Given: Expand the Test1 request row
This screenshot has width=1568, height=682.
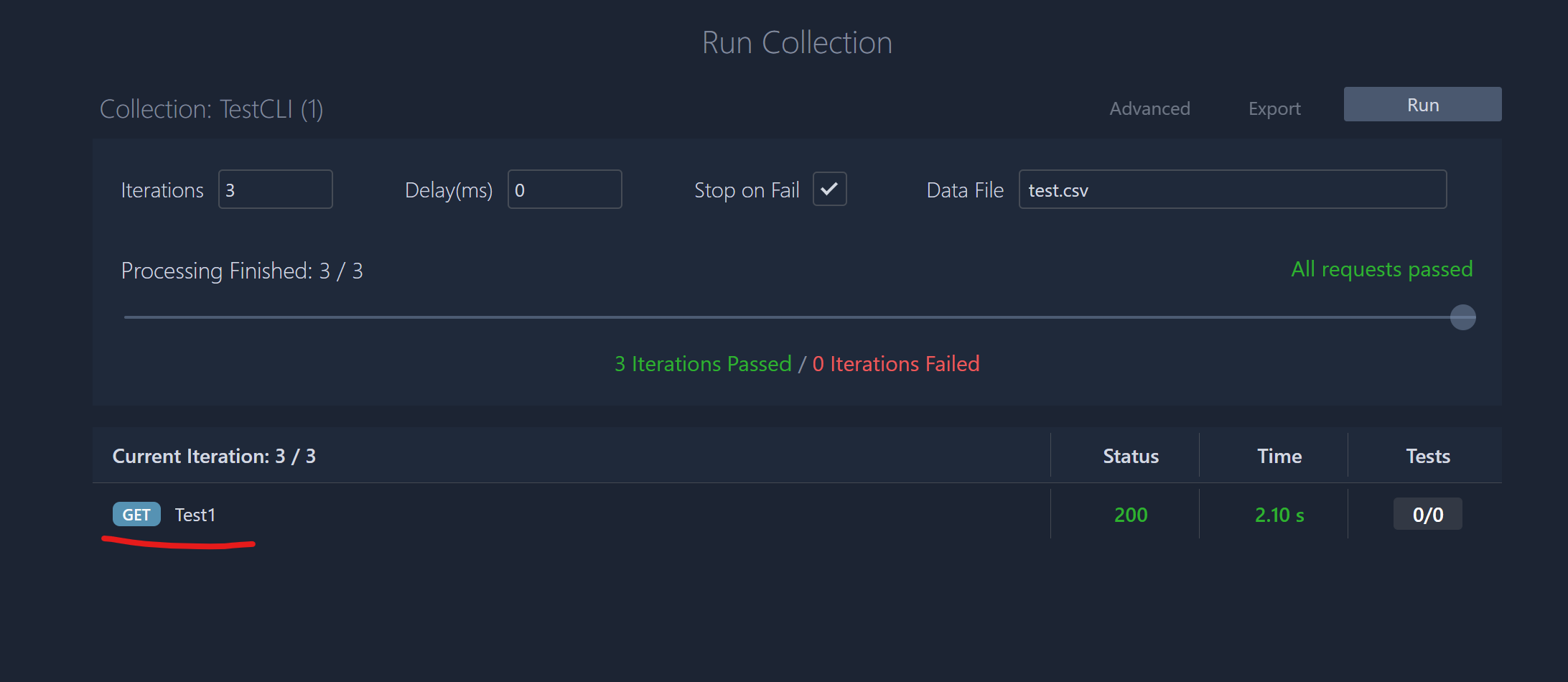Looking at the screenshot, I should (195, 514).
